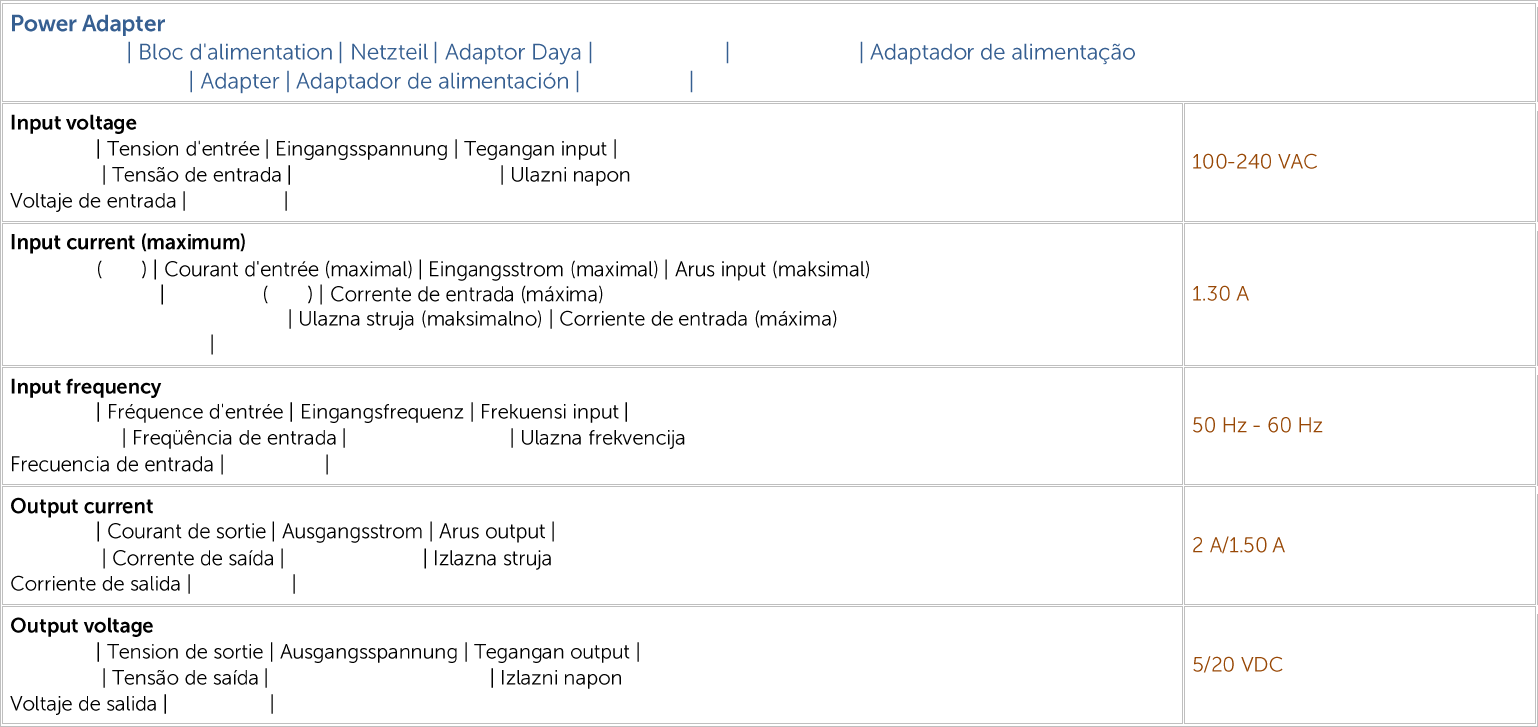Click the Netzteil translation text

(389, 52)
